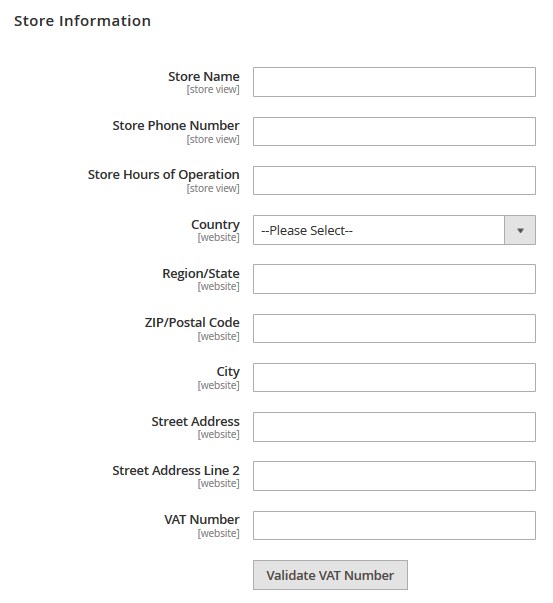Click the ZIP/Postal Code label
This screenshot has height=603, width=553.
tap(192, 322)
